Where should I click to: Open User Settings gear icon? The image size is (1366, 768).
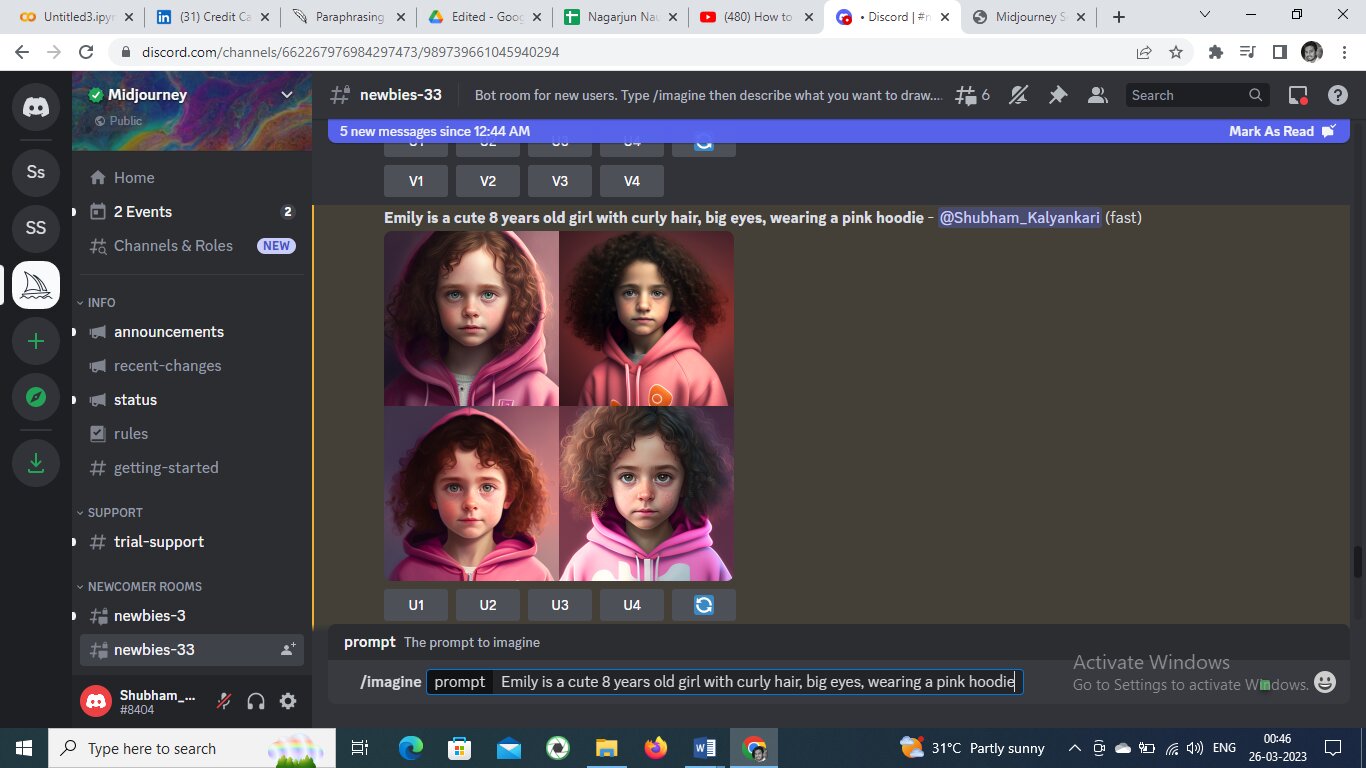coord(288,701)
